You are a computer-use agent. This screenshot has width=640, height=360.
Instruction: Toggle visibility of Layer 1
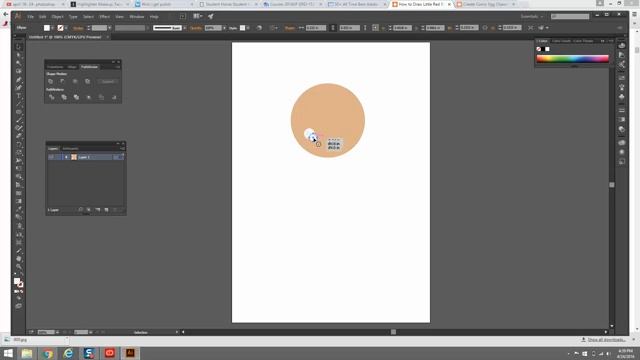(51, 157)
